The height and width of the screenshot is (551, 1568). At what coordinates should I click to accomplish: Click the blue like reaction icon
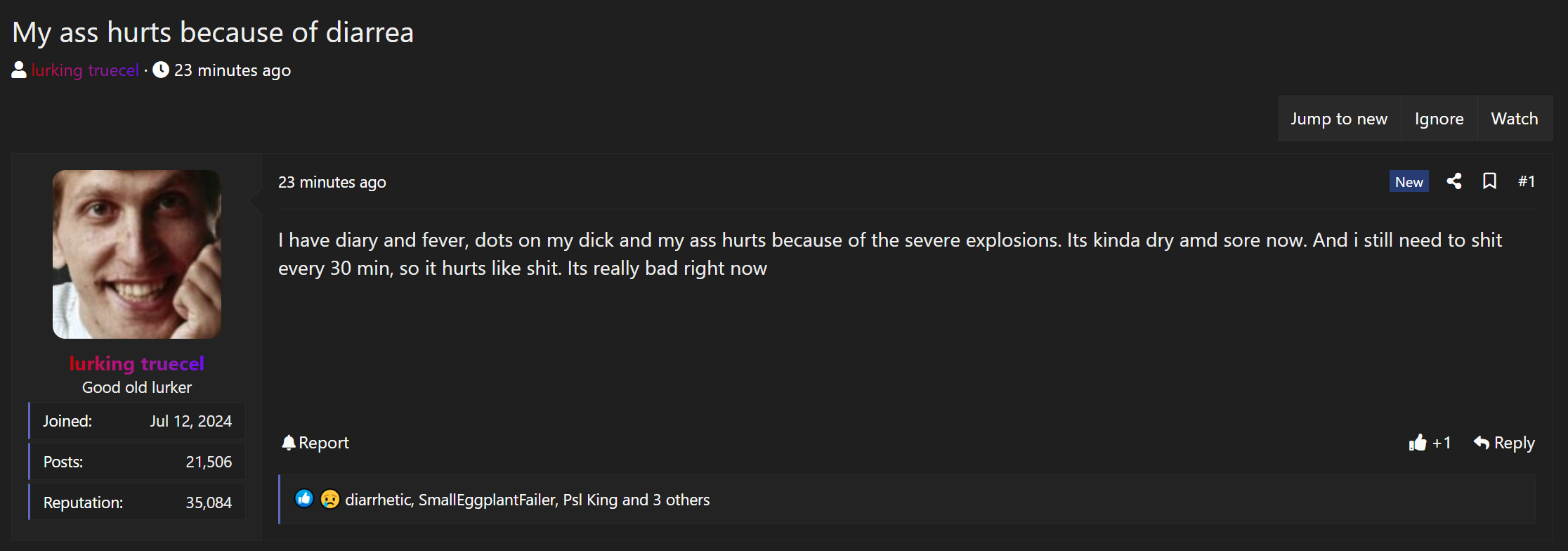(x=304, y=499)
